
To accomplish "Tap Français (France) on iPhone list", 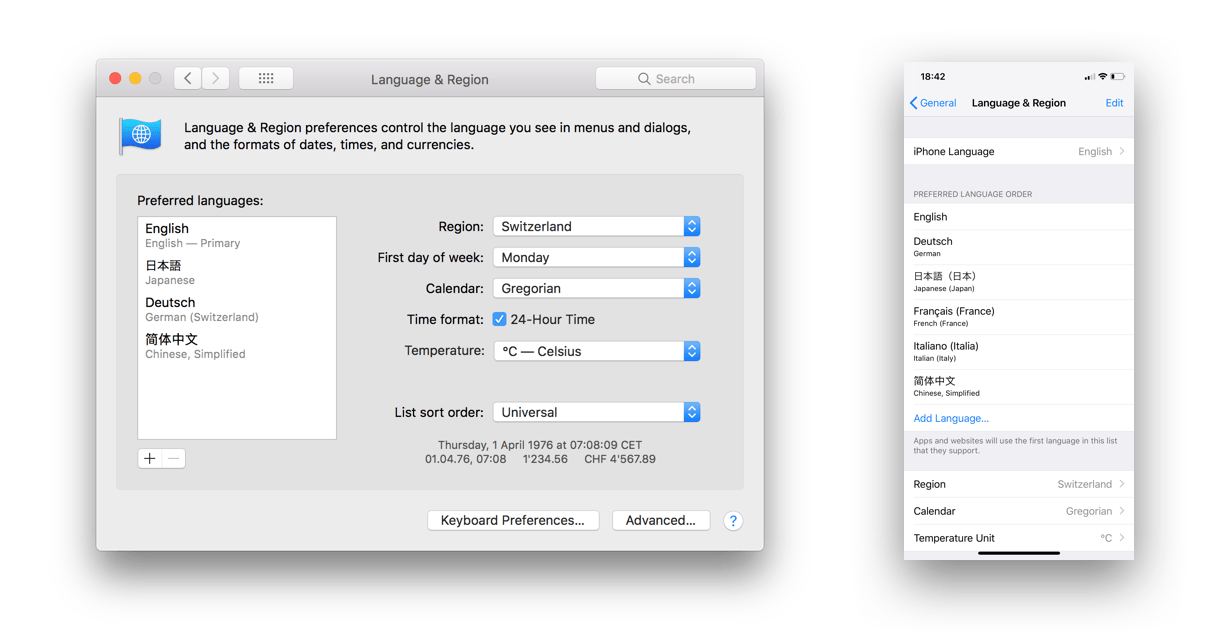I will point(1019,317).
